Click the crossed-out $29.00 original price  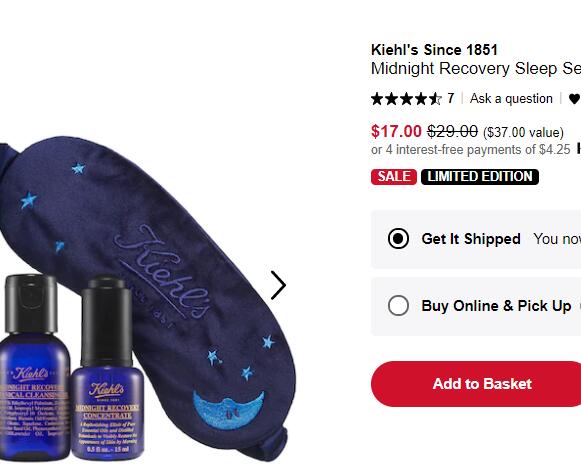point(452,131)
